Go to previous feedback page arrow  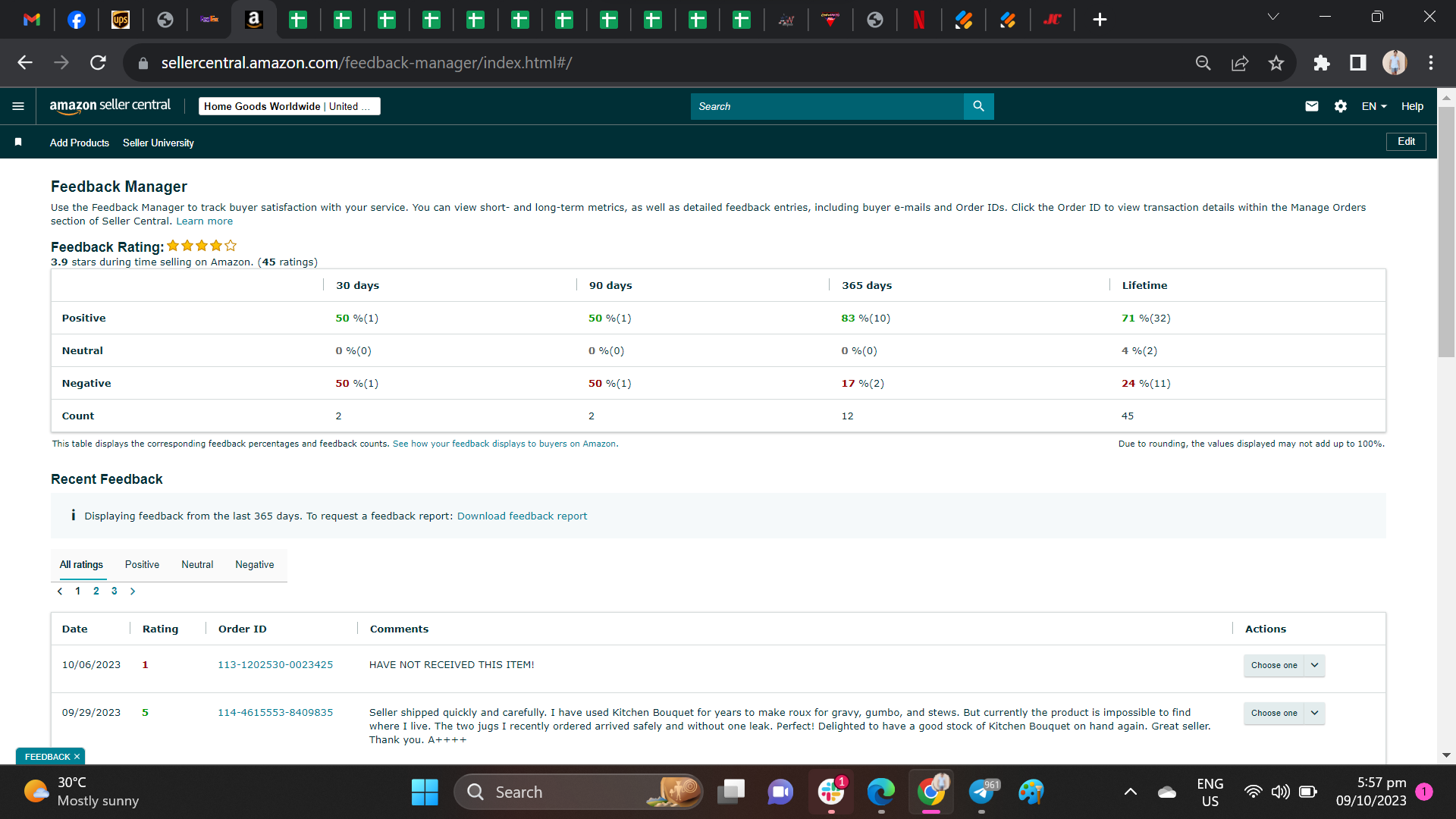tap(60, 591)
